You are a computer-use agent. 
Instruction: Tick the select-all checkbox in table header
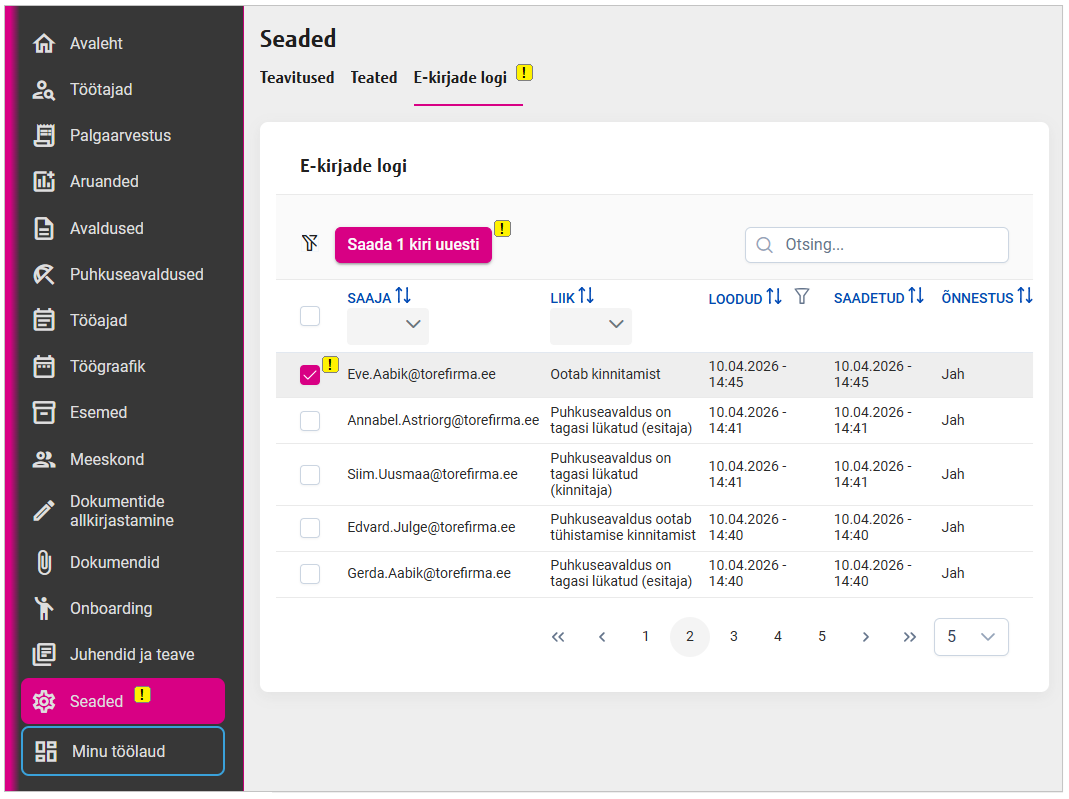click(x=310, y=316)
